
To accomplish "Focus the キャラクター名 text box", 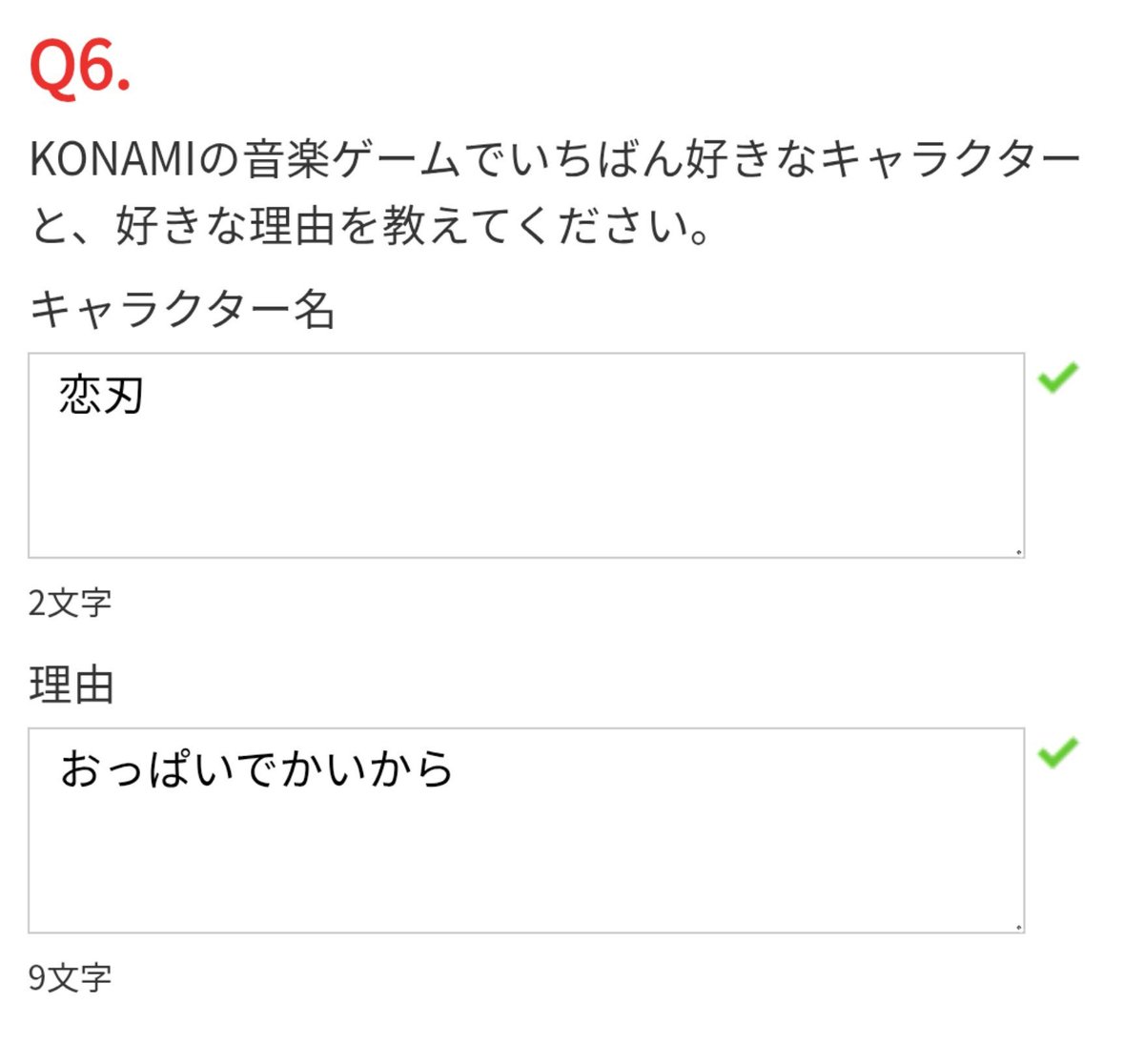I will coord(526,456).
